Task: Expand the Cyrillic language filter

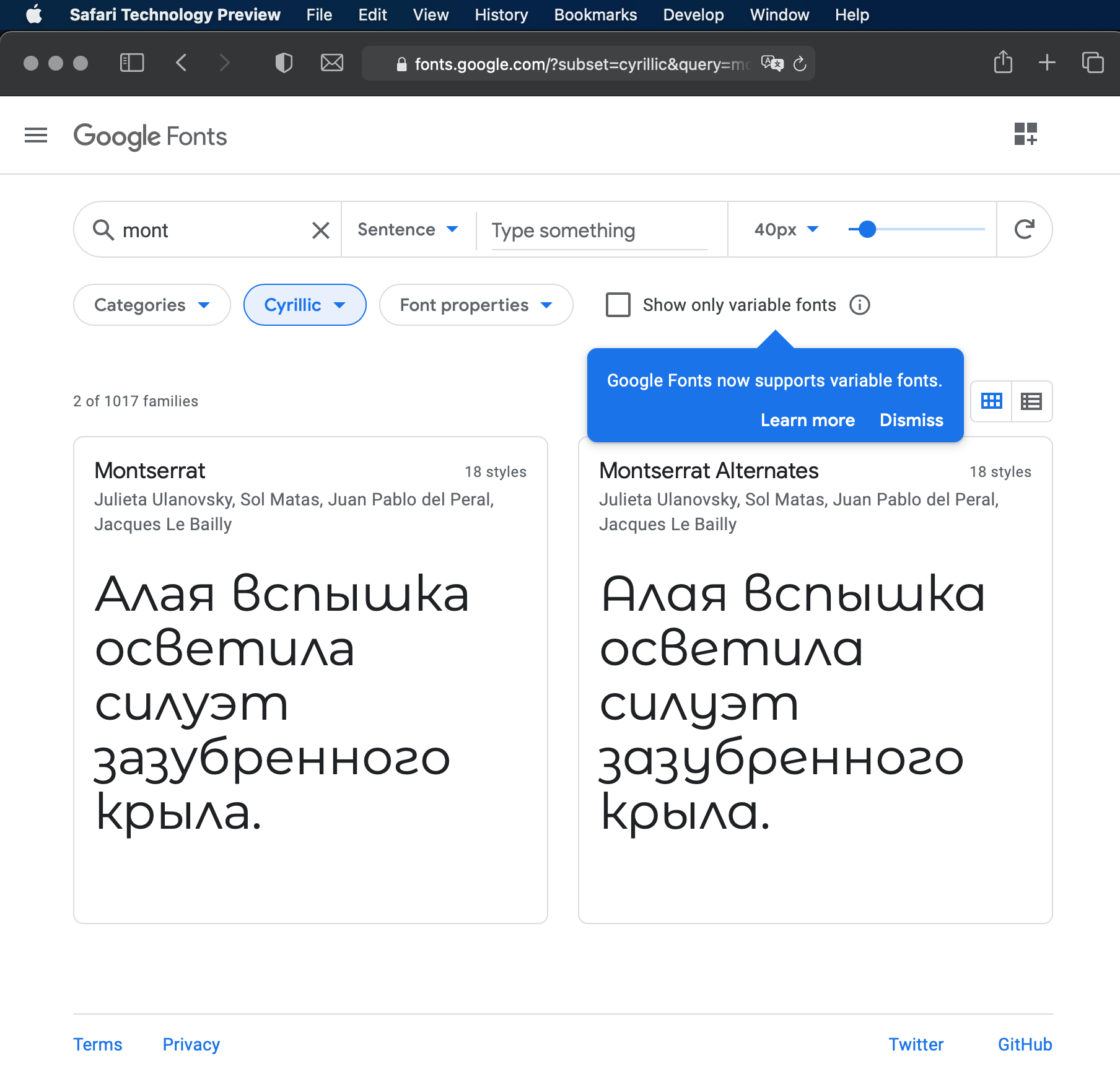Action: tap(305, 305)
